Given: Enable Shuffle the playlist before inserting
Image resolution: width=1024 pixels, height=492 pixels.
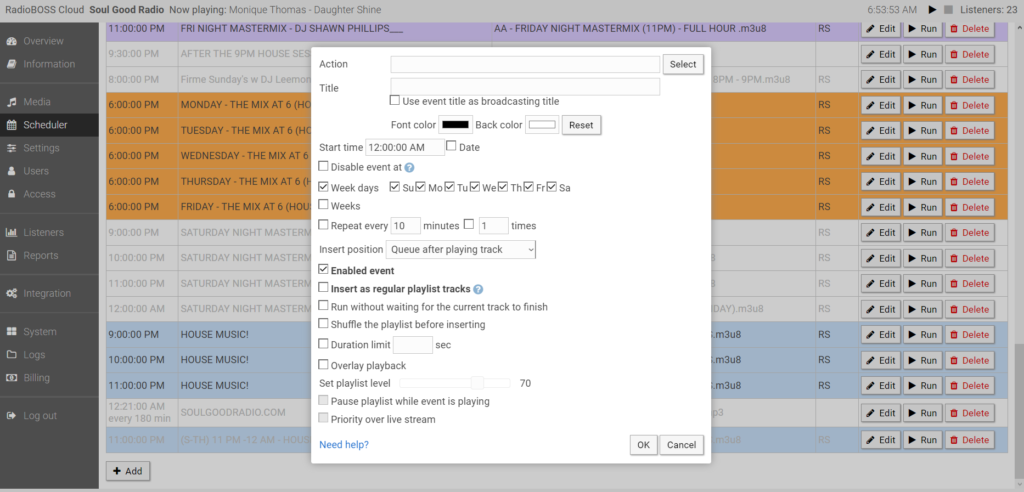Looking at the screenshot, I should tap(323, 324).
